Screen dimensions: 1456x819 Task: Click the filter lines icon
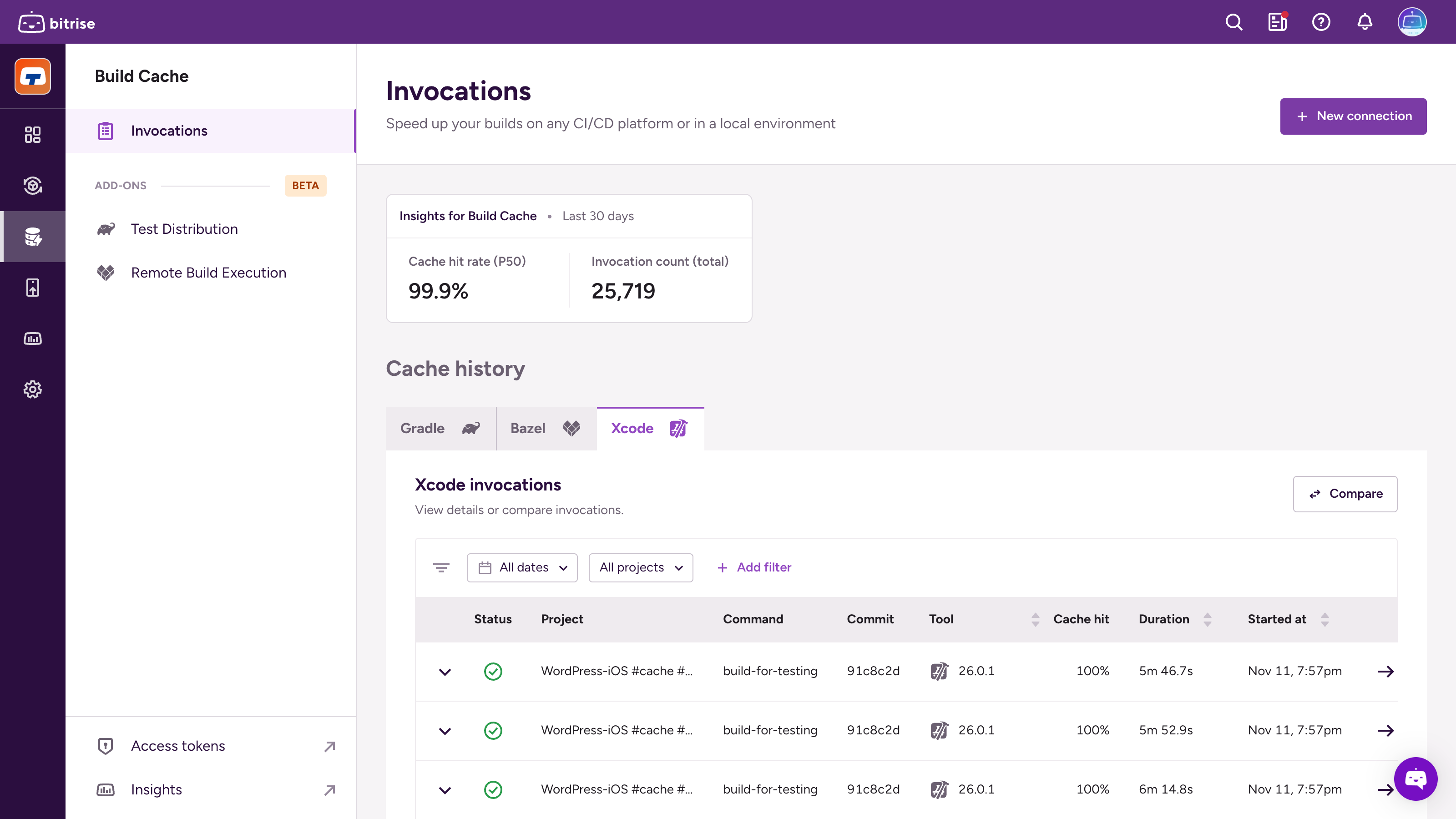[441, 567]
